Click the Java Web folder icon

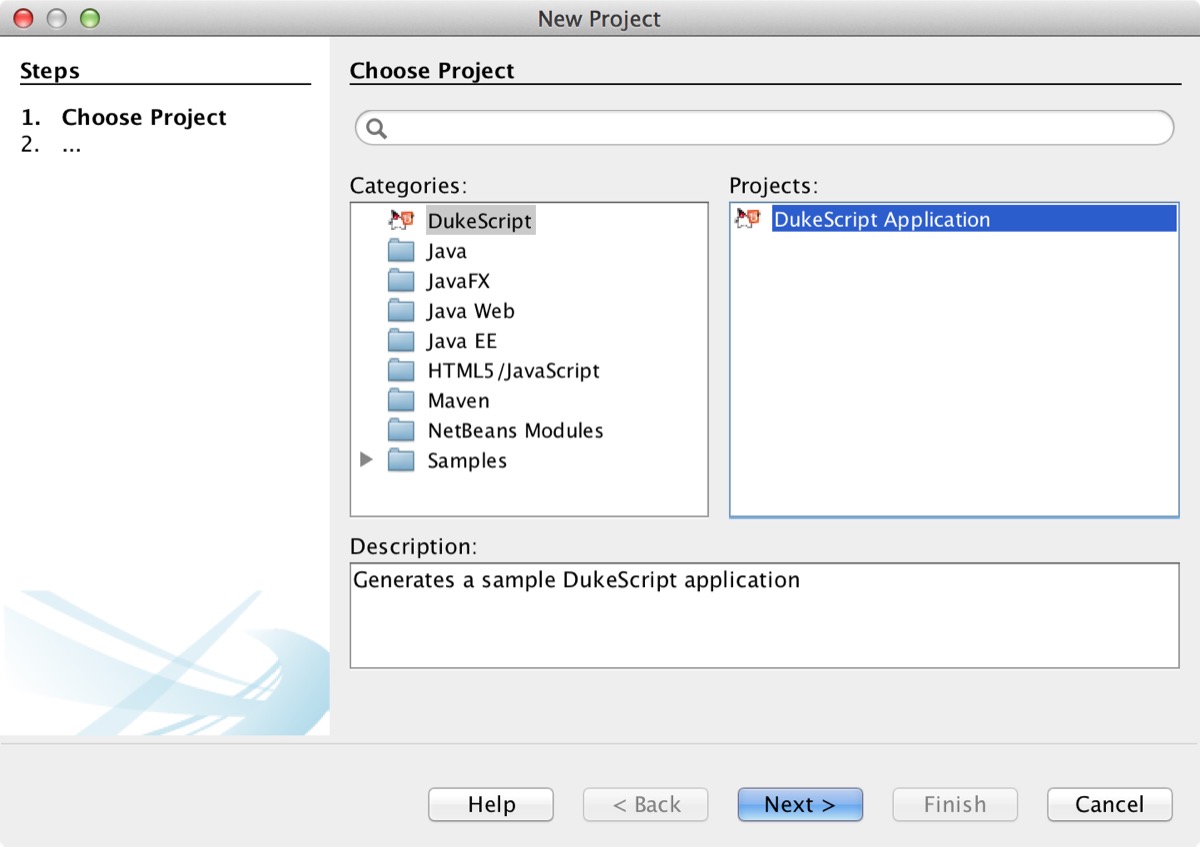[x=401, y=310]
